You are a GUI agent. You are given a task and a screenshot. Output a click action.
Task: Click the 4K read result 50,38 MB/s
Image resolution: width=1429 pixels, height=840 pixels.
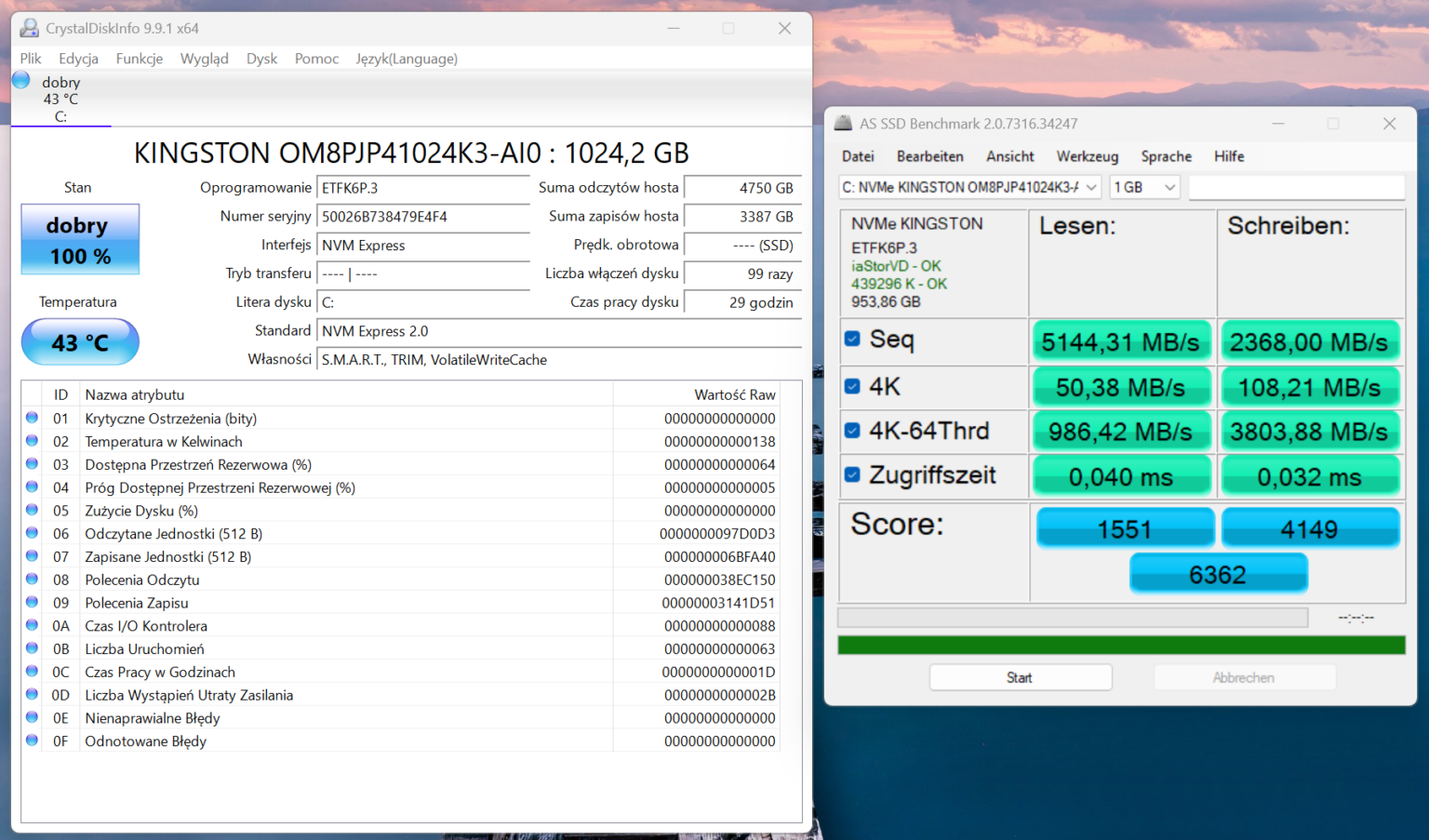point(1121,387)
